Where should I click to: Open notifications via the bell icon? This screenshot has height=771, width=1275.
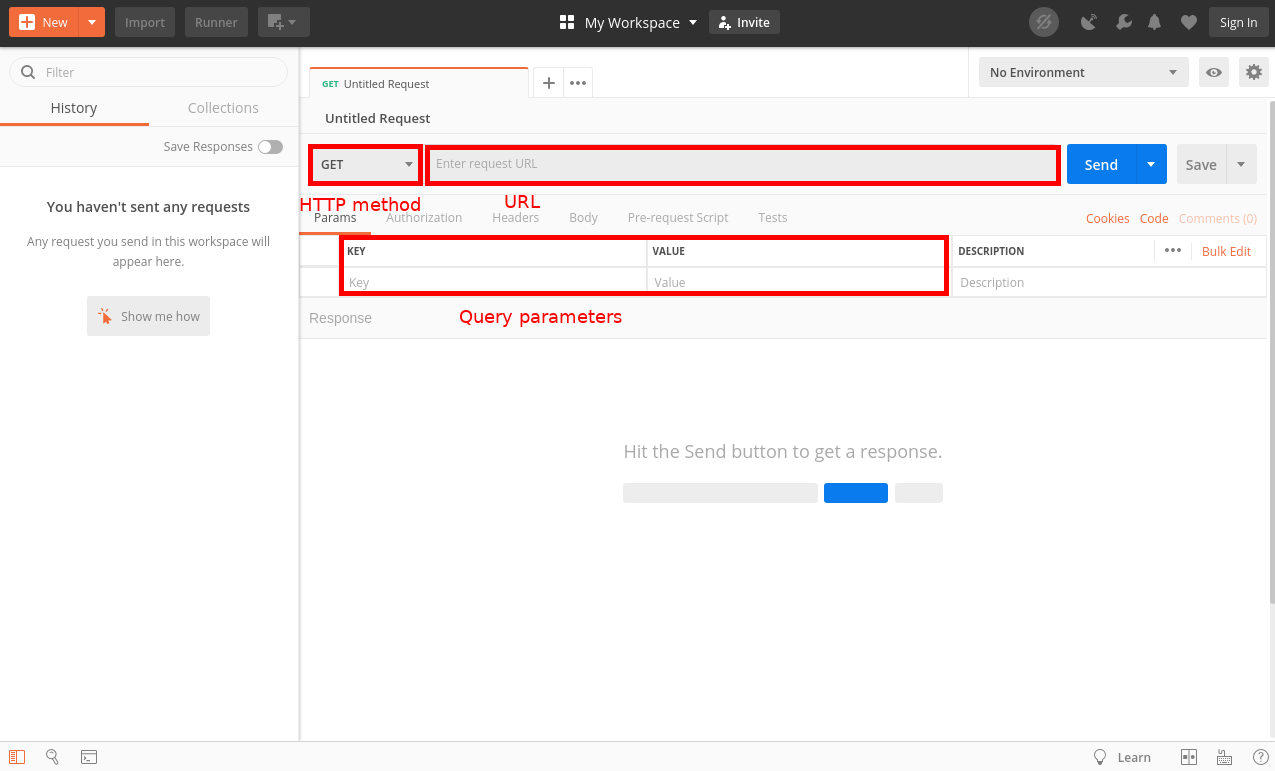coord(1154,22)
